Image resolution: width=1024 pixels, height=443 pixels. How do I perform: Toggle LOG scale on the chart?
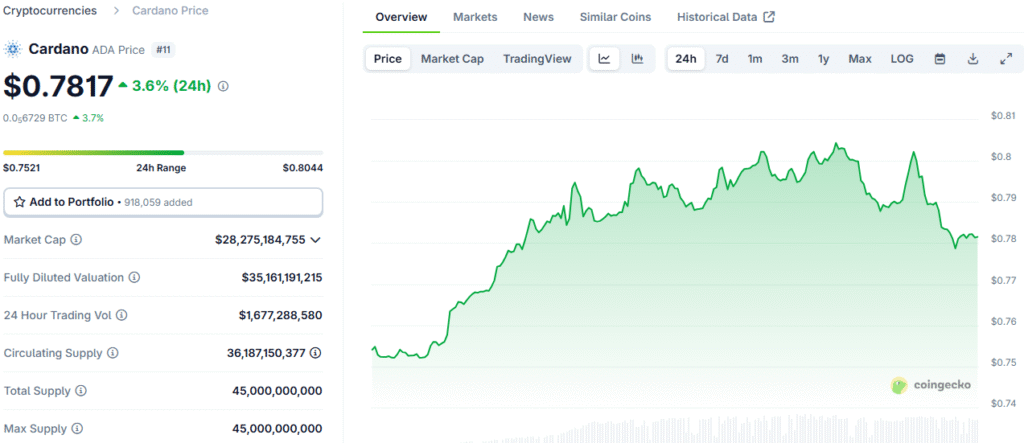click(902, 59)
